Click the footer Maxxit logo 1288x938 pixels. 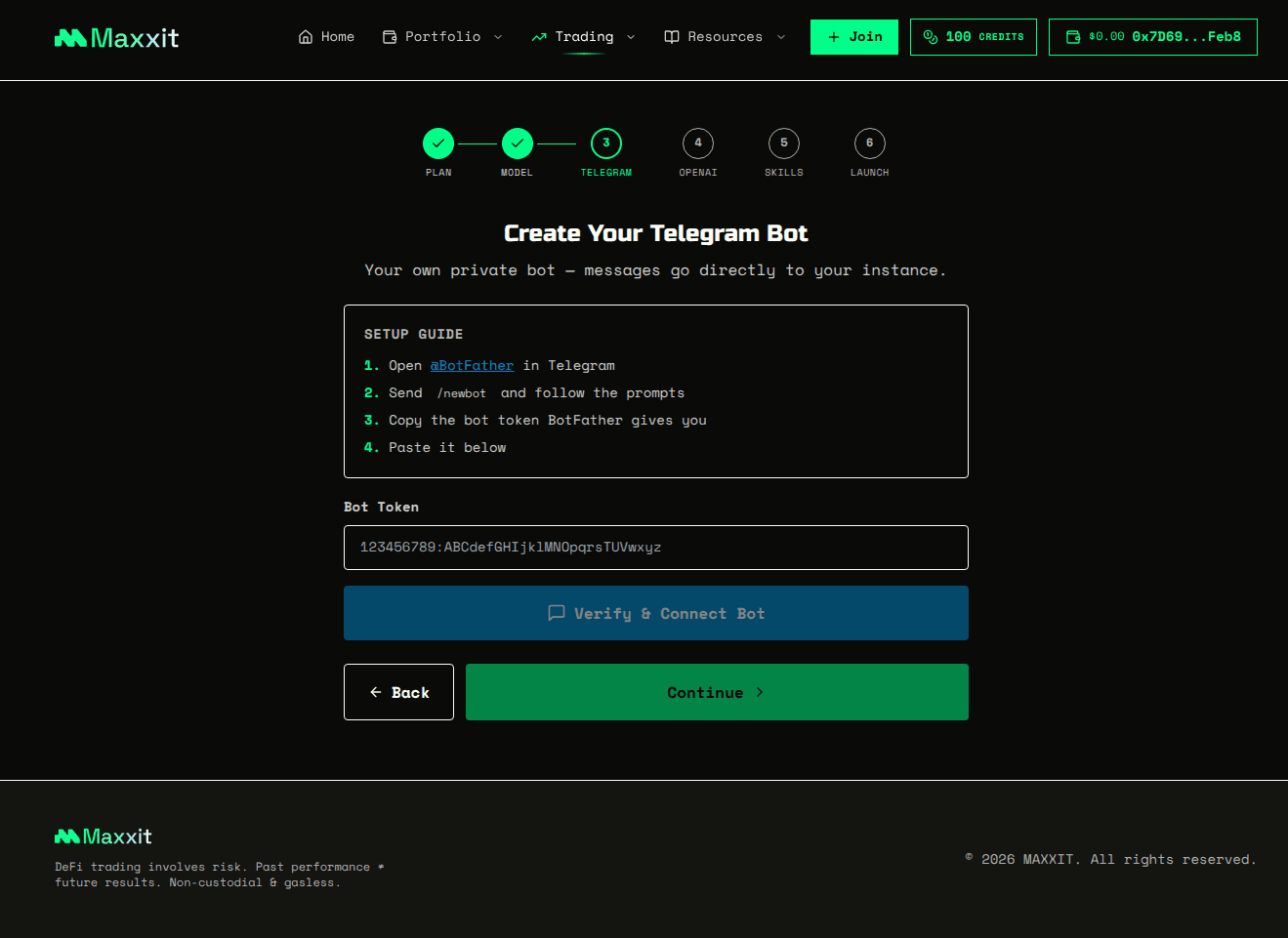[103, 836]
